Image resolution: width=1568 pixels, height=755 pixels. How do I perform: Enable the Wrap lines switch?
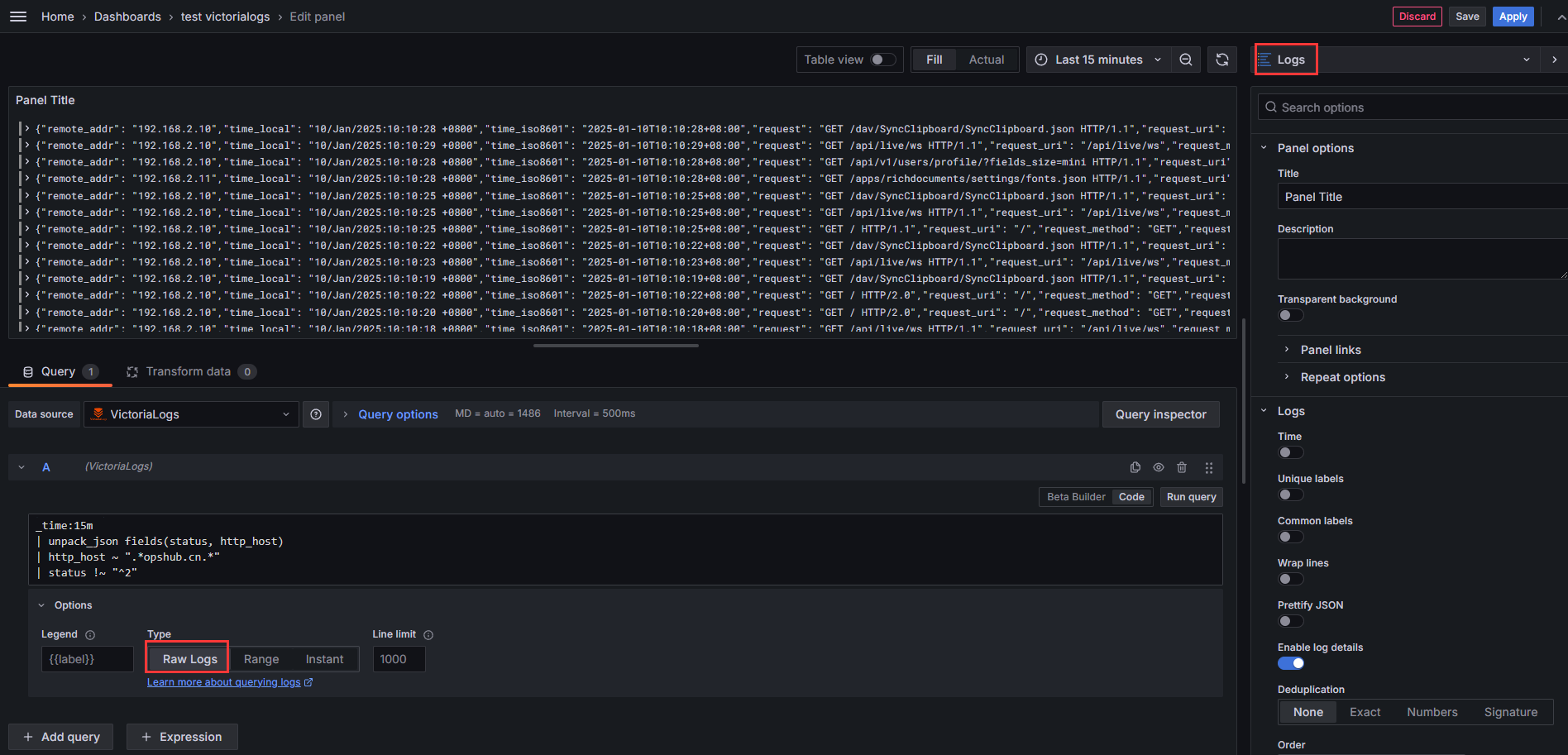tap(1290, 579)
